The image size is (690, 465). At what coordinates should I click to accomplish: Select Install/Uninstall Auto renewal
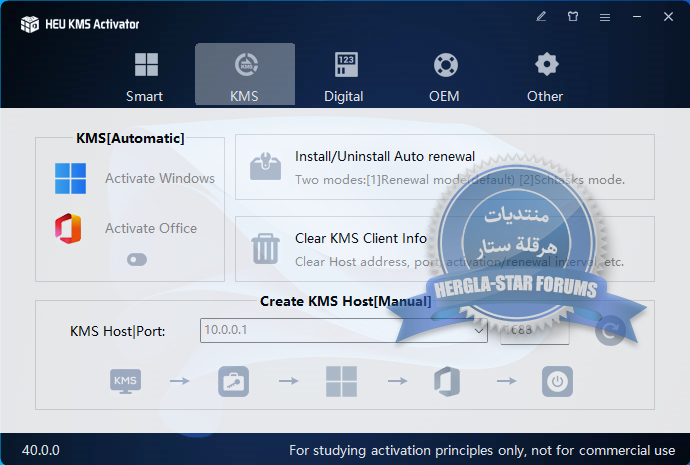tap(385, 156)
